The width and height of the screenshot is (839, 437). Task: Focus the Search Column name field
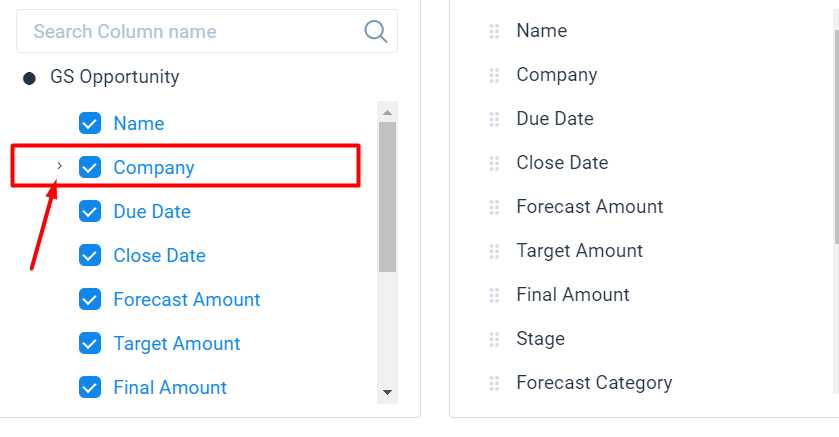(207, 31)
